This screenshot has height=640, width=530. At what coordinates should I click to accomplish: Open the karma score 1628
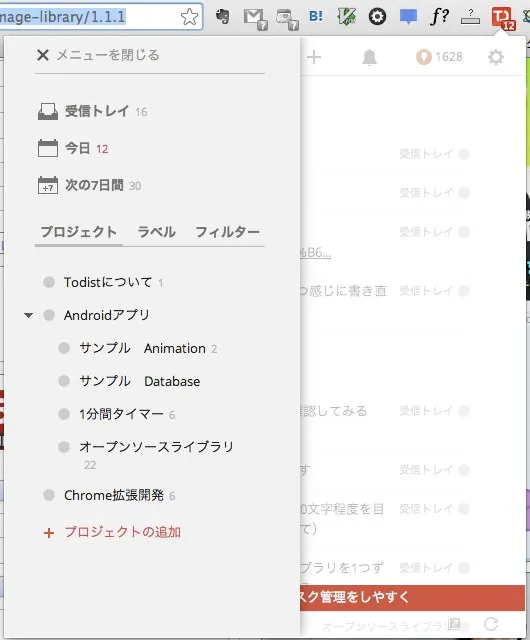439,57
